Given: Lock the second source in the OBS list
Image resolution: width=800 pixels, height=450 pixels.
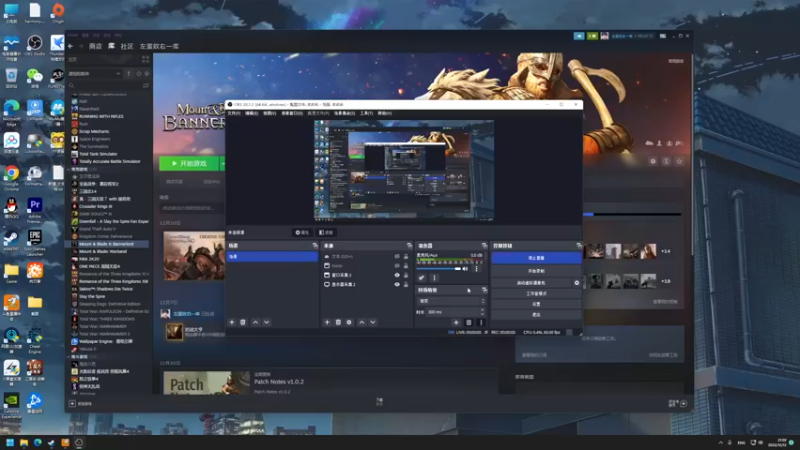Looking at the screenshot, I should (x=406, y=266).
